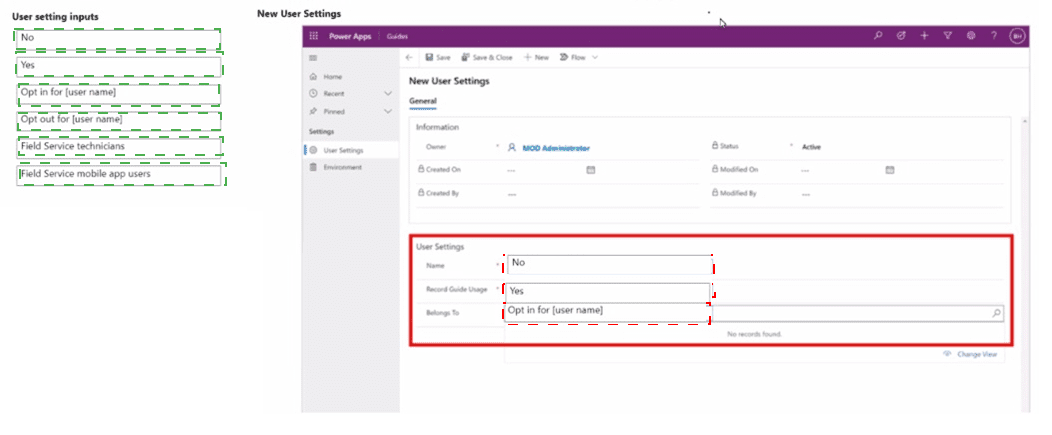Click the New User Settings form heading
1052x435 pixels.
[449, 81]
